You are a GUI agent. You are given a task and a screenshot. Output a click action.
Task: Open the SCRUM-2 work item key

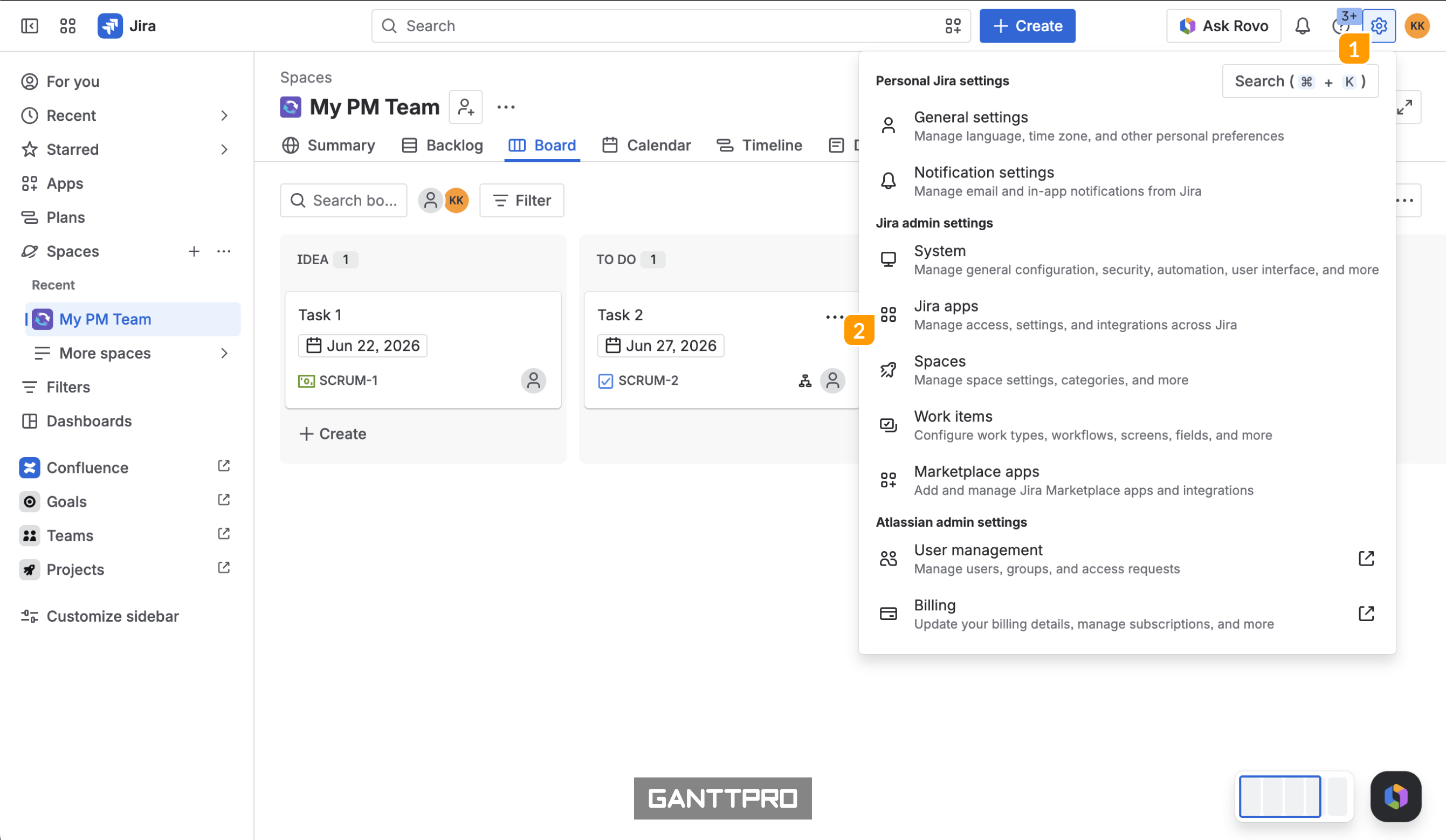pyautogui.click(x=648, y=381)
